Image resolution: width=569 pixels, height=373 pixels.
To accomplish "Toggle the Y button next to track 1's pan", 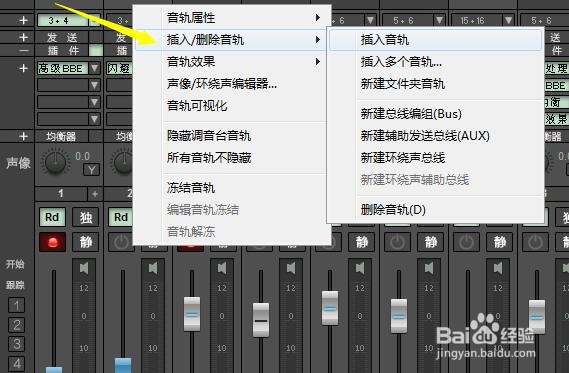I will pos(91,170).
